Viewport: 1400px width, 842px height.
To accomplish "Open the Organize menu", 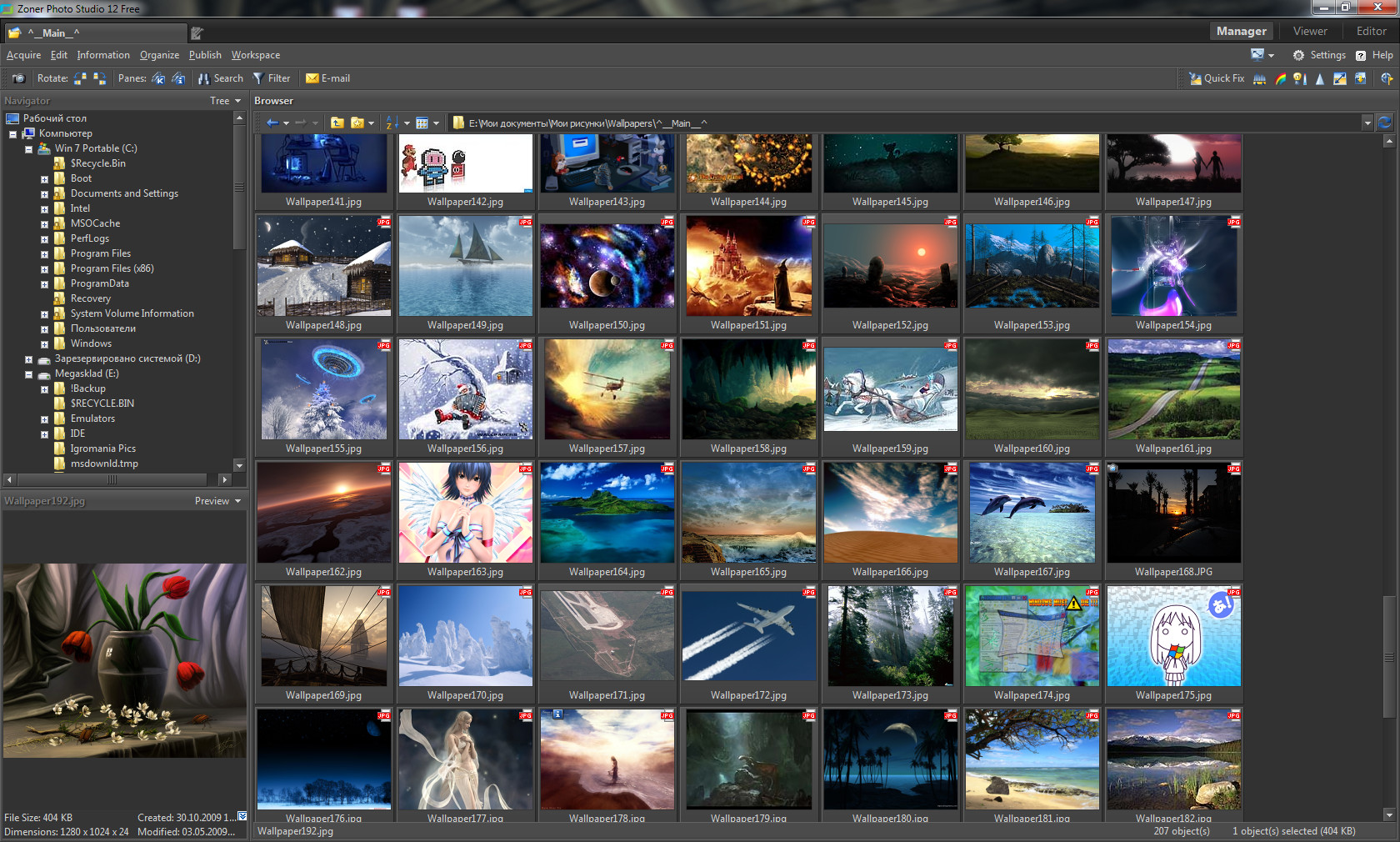I will click(x=159, y=55).
